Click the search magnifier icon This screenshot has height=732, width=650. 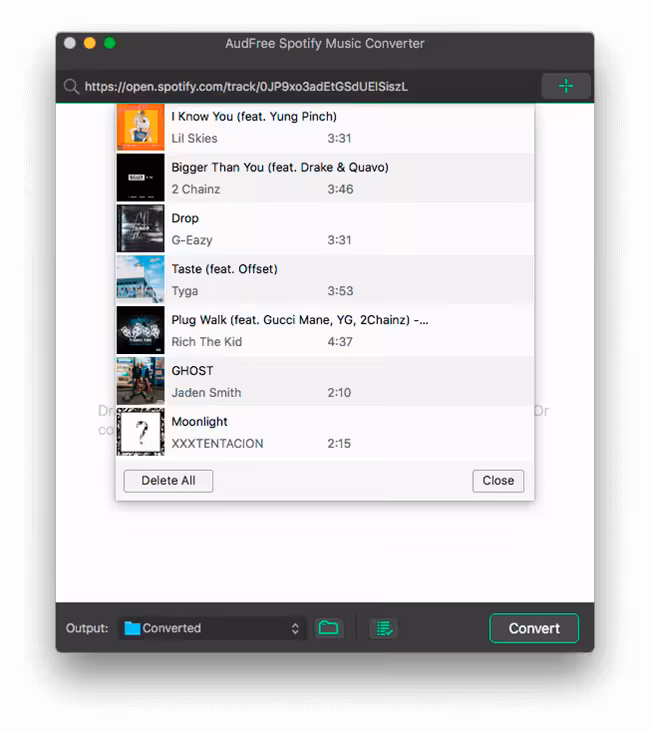click(71, 86)
